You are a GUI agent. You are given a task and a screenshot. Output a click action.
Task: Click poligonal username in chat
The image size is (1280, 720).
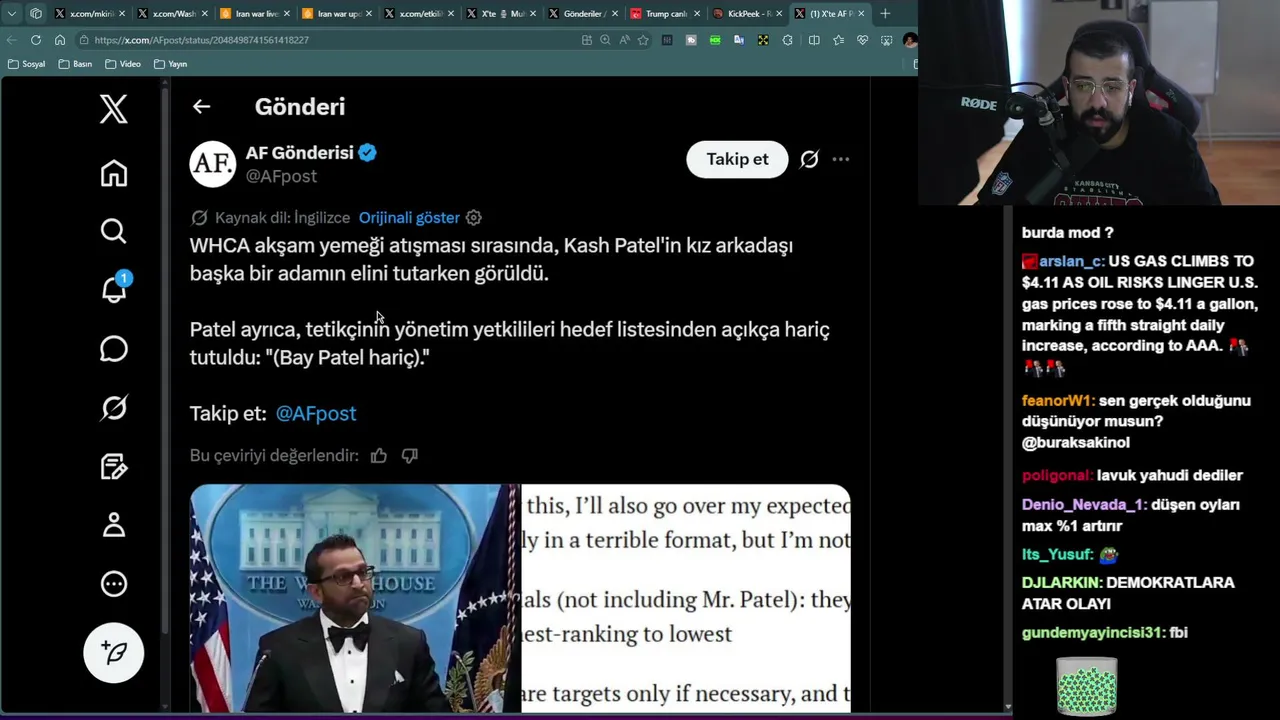[x=1056, y=476]
